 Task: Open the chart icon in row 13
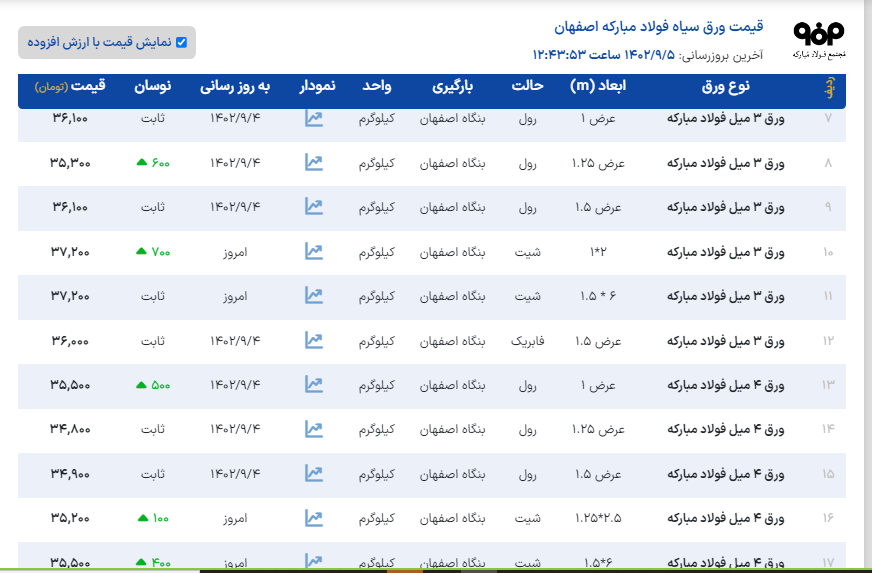tap(314, 385)
